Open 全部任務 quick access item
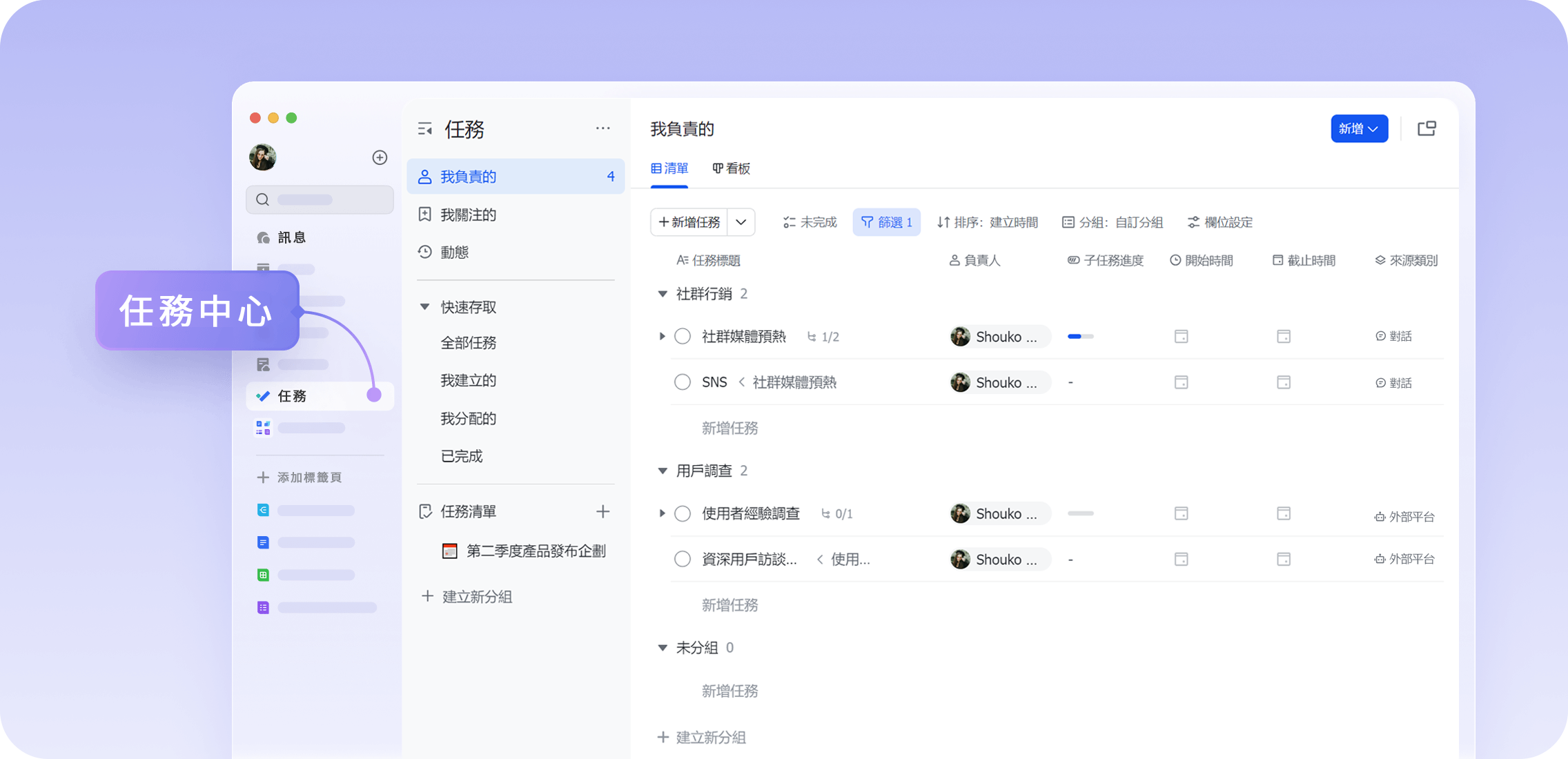The image size is (1568, 759). tap(469, 343)
